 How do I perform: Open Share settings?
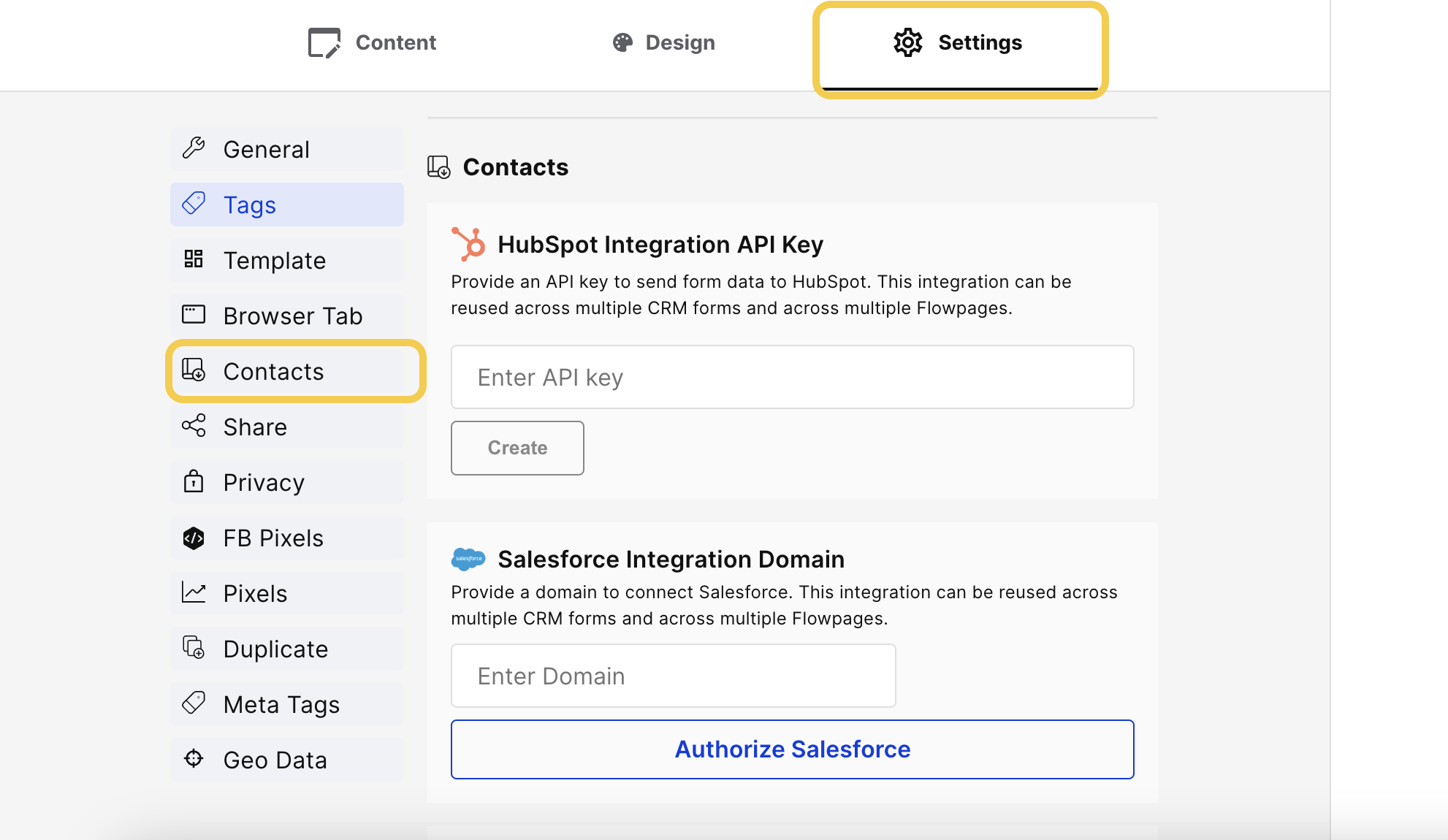tap(287, 427)
